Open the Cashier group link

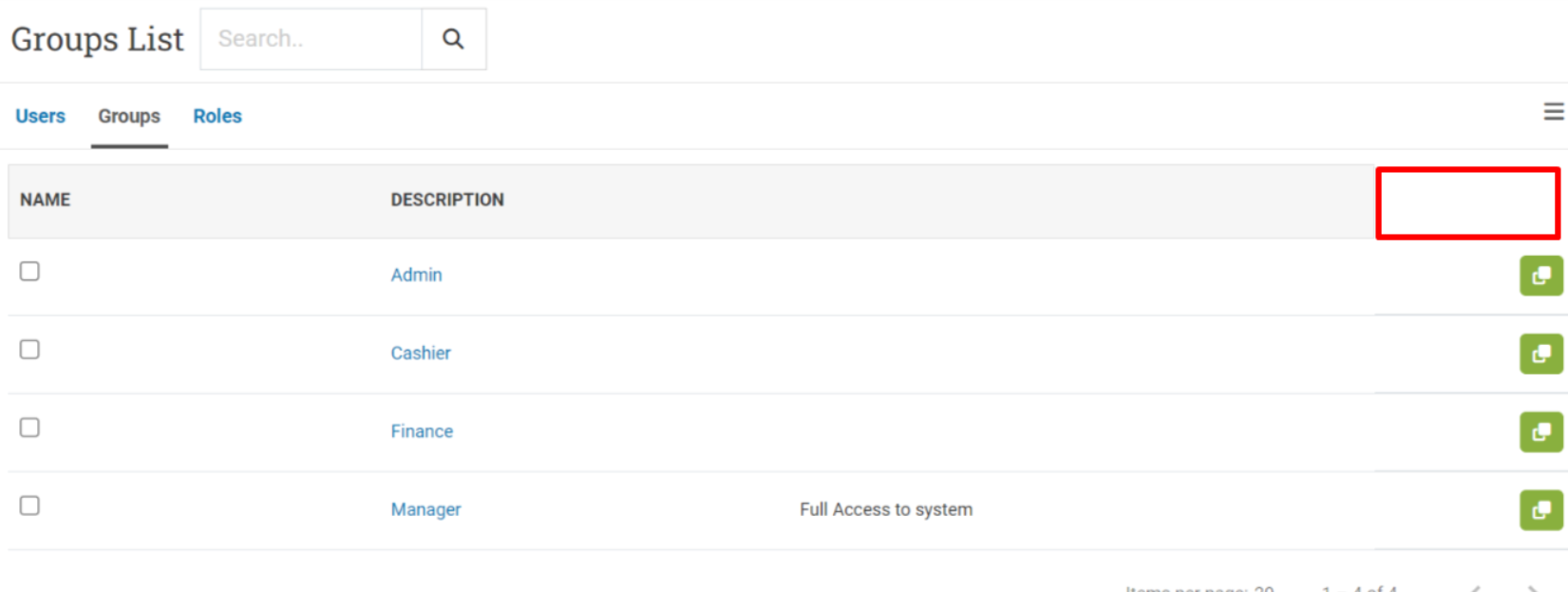coord(421,353)
